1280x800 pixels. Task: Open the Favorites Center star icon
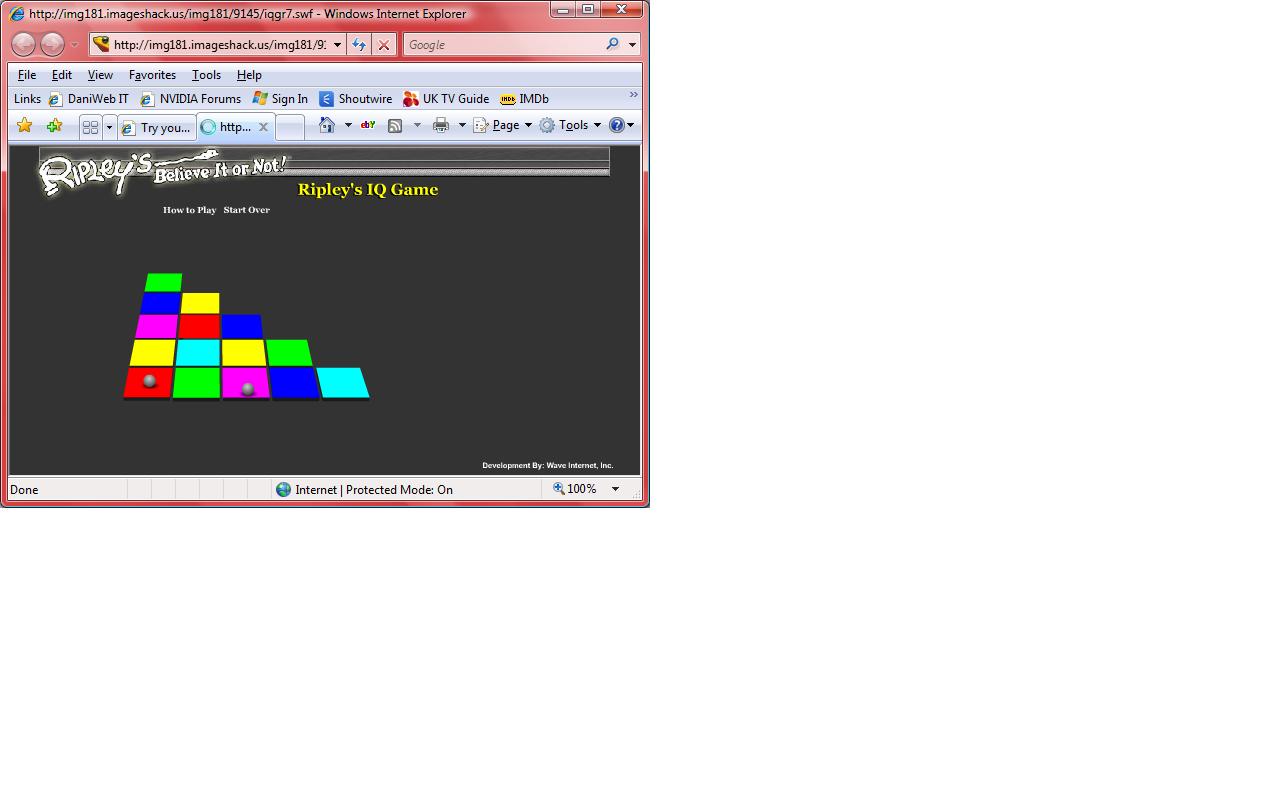tap(24, 125)
